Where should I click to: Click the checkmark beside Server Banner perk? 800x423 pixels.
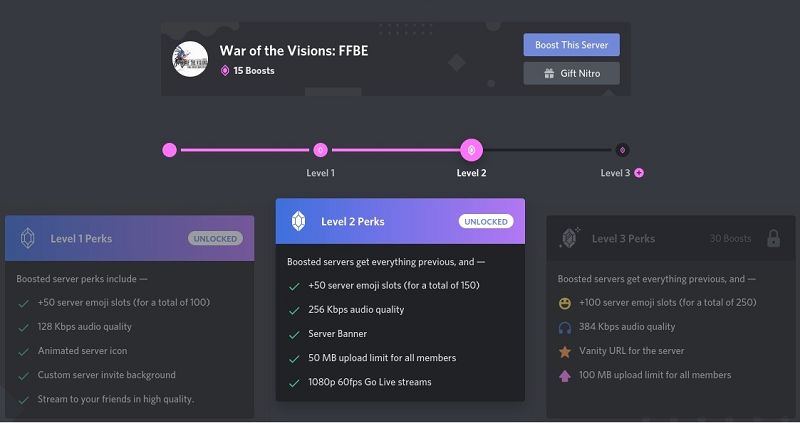(x=294, y=335)
